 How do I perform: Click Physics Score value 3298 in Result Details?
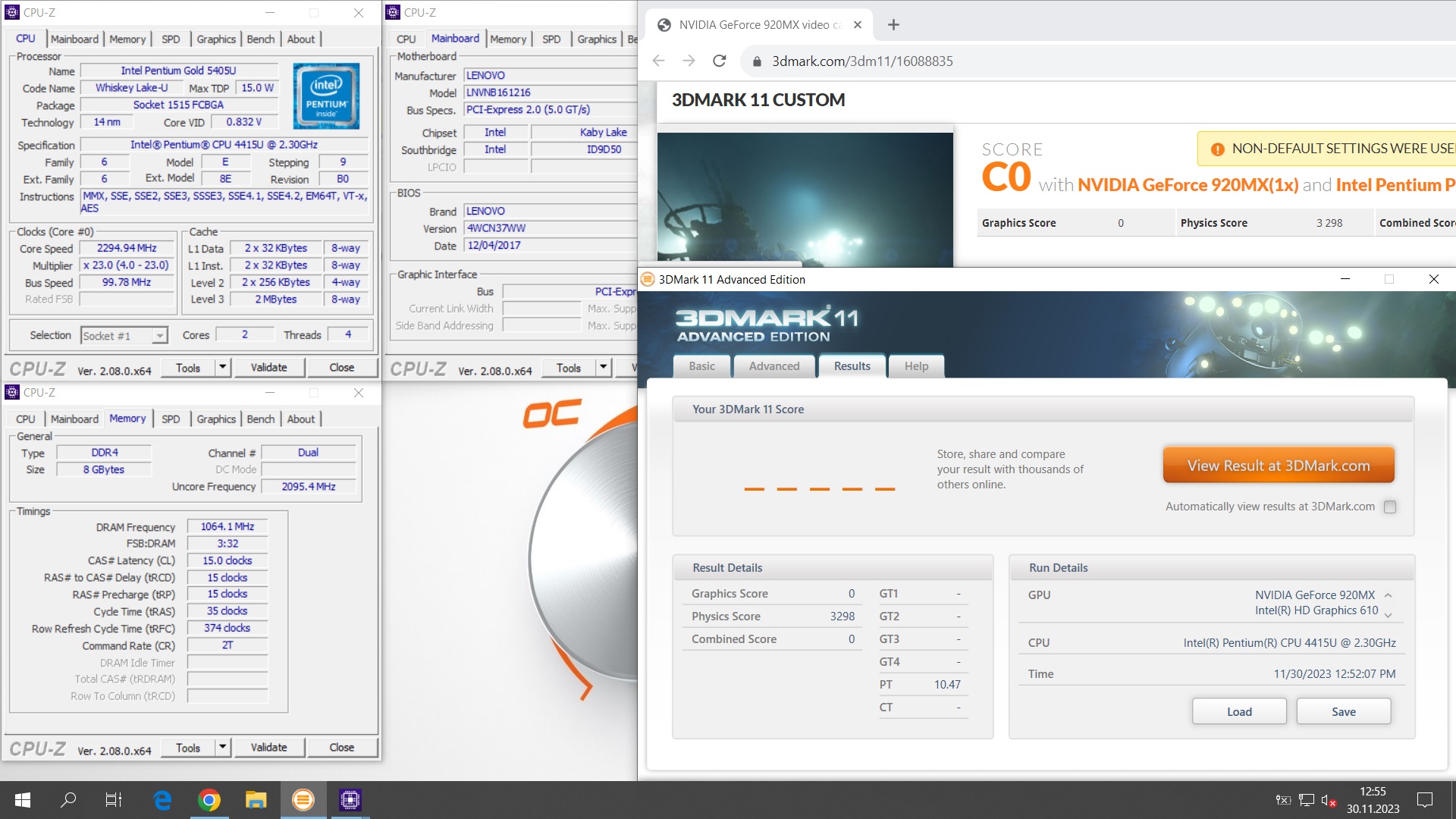pos(842,617)
